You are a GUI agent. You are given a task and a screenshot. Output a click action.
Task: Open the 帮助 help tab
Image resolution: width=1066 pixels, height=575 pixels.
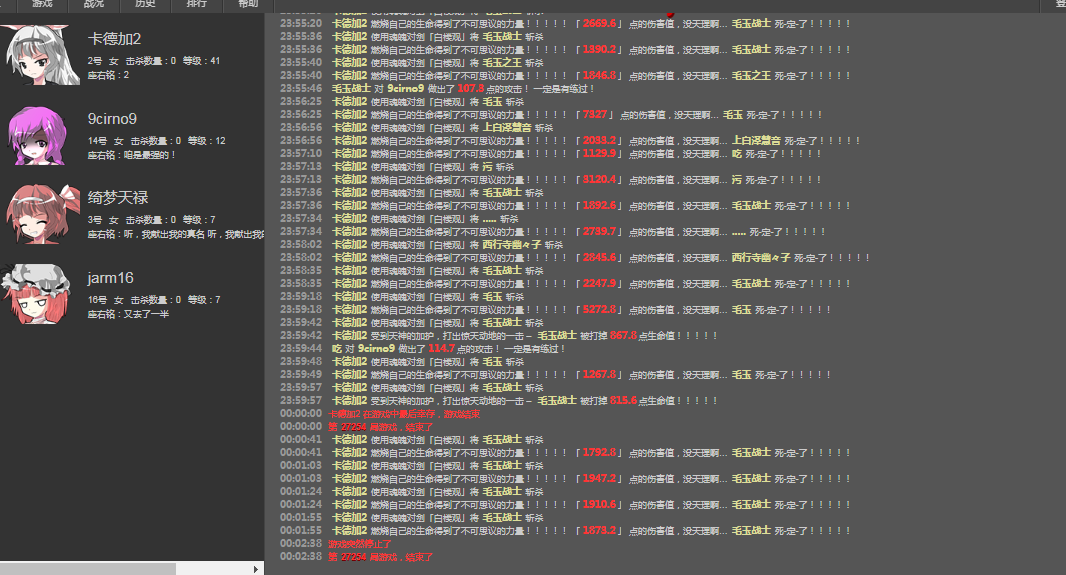(x=248, y=4)
